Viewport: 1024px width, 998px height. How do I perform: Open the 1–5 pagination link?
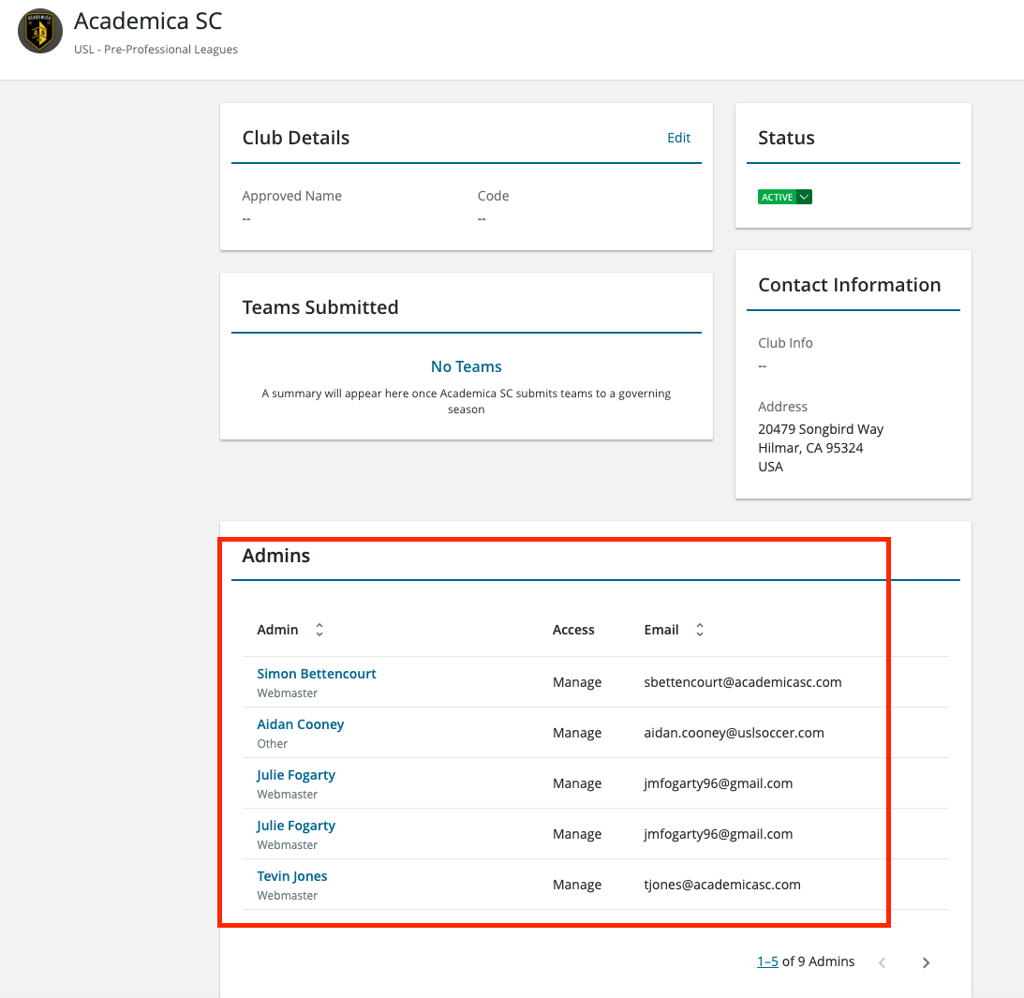767,961
